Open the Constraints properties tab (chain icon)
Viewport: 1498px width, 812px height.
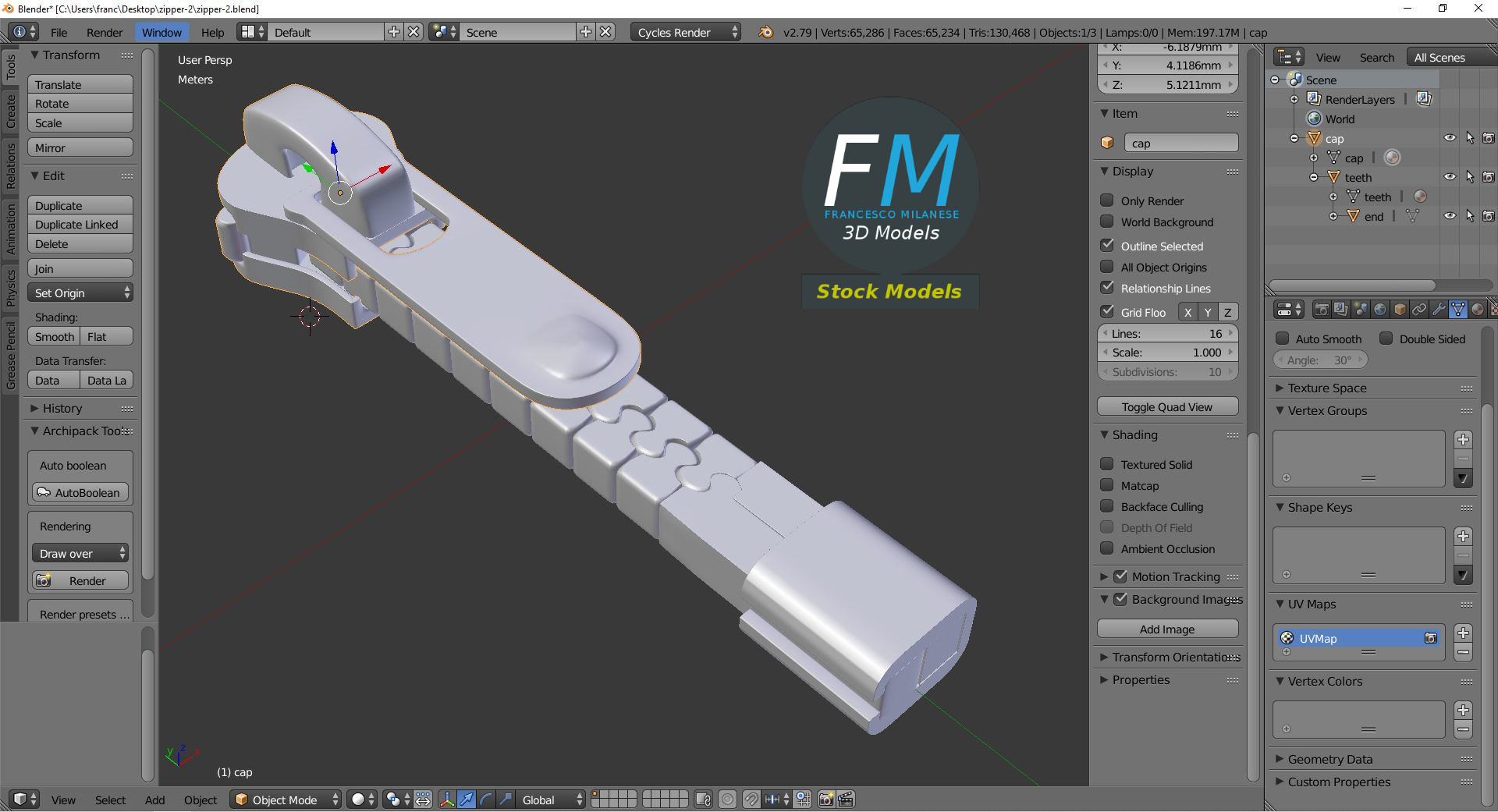pos(1419,310)
